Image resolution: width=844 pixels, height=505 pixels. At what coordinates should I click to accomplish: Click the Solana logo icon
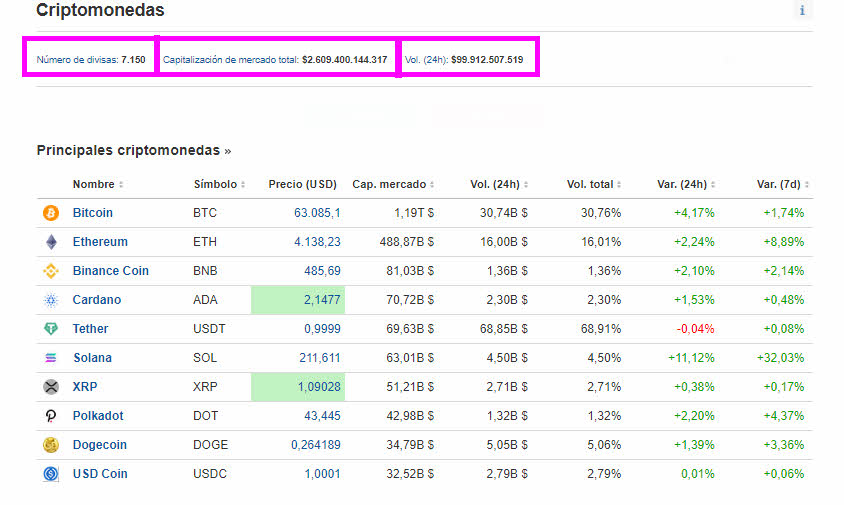(x=51, y=358)
